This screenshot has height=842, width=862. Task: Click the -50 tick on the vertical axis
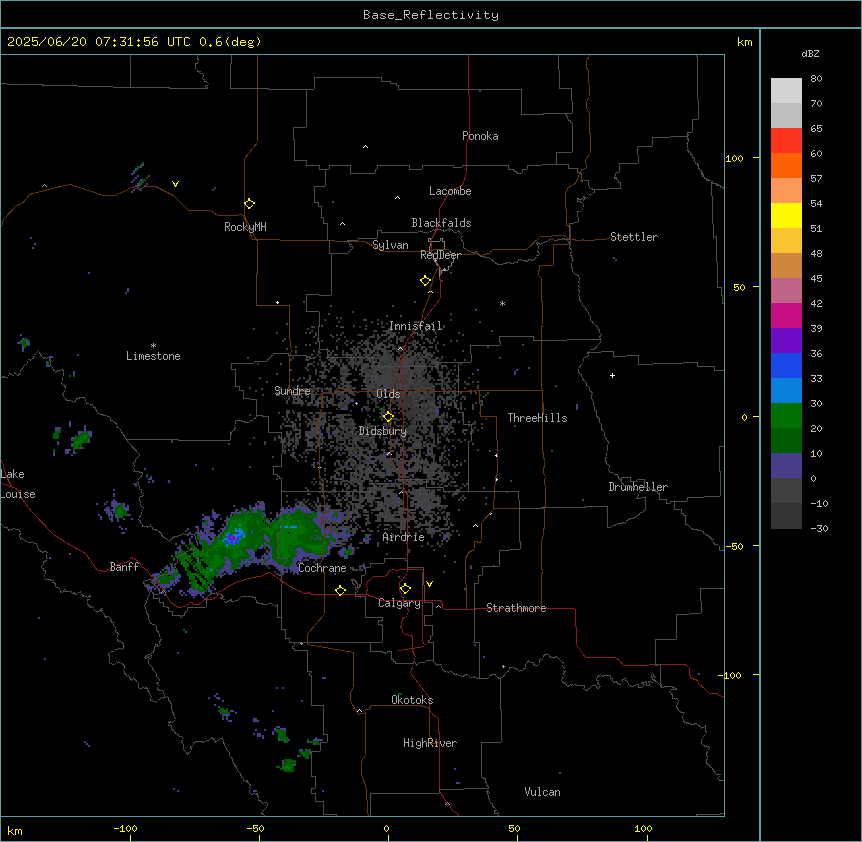pos(734,546)
